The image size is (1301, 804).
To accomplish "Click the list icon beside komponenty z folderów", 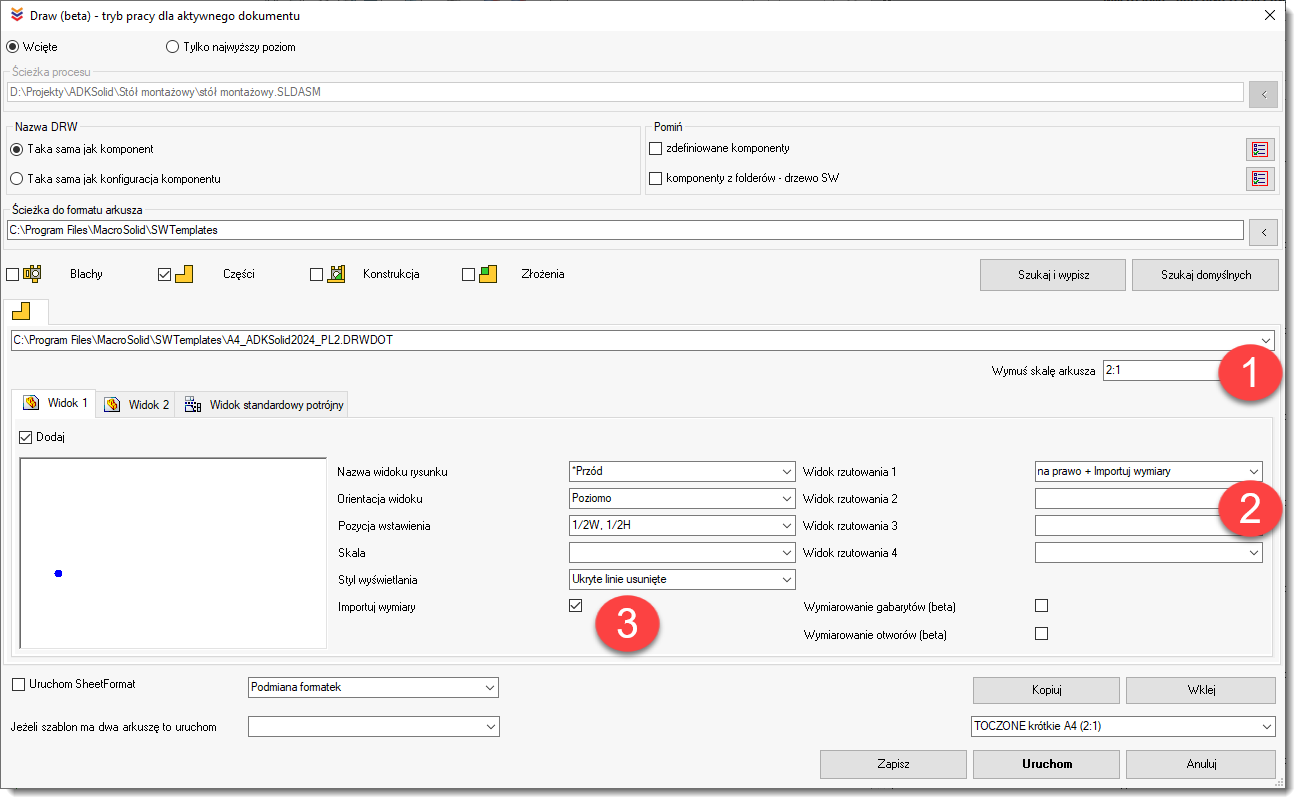I will pyautogui.click(x=1259, y=179).
